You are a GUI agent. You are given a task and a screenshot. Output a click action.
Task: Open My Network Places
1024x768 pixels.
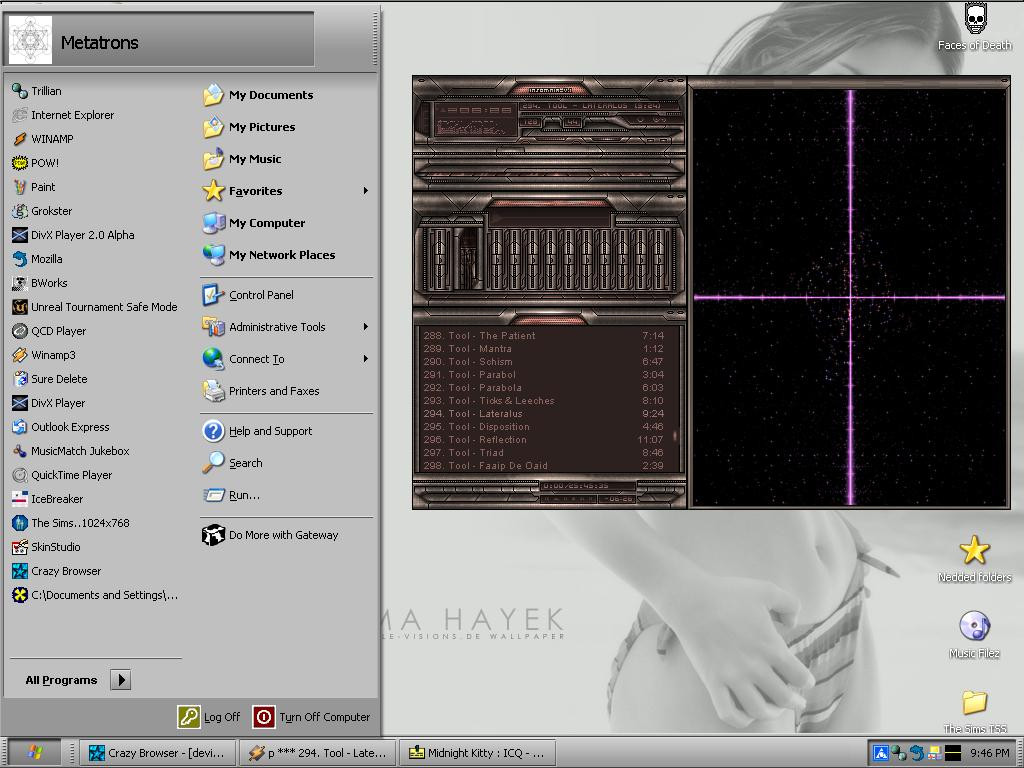[269, 255]
